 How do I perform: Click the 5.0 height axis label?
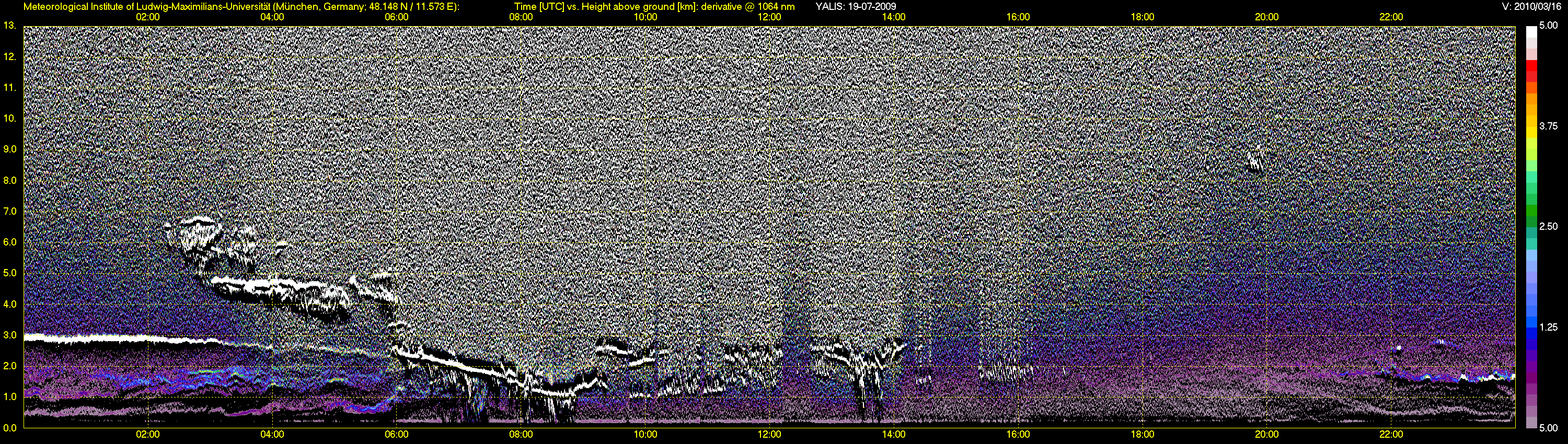point(9,273)
